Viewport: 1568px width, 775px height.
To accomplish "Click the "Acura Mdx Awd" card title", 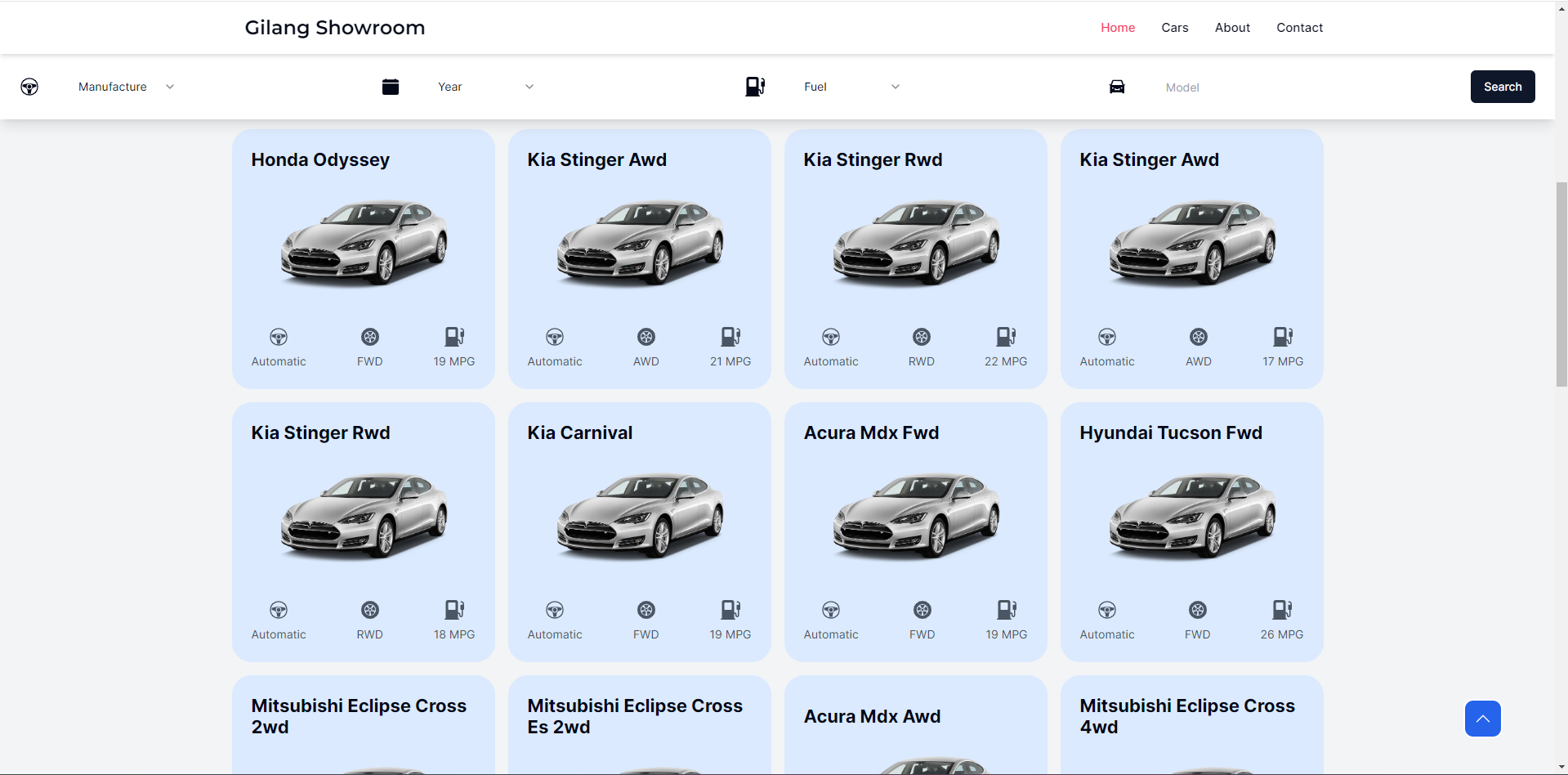I will tap(872, 717).
